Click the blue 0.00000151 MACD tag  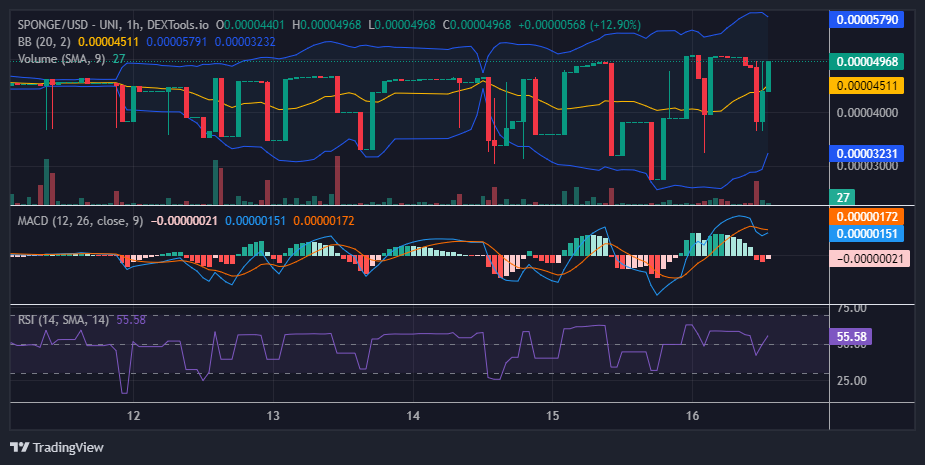pos(867,233)
